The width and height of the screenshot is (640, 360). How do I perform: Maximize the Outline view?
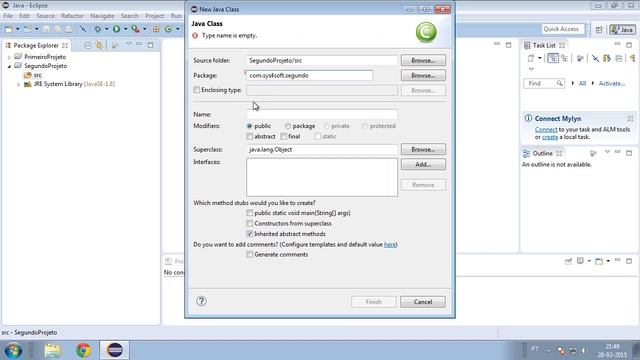point(629,153)
